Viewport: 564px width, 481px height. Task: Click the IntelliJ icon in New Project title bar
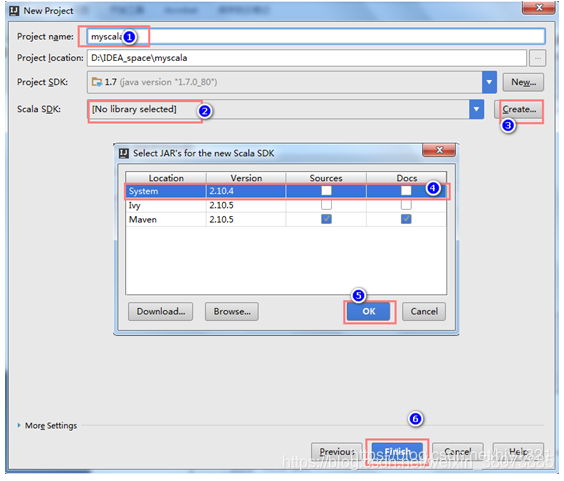pos(14,11)
